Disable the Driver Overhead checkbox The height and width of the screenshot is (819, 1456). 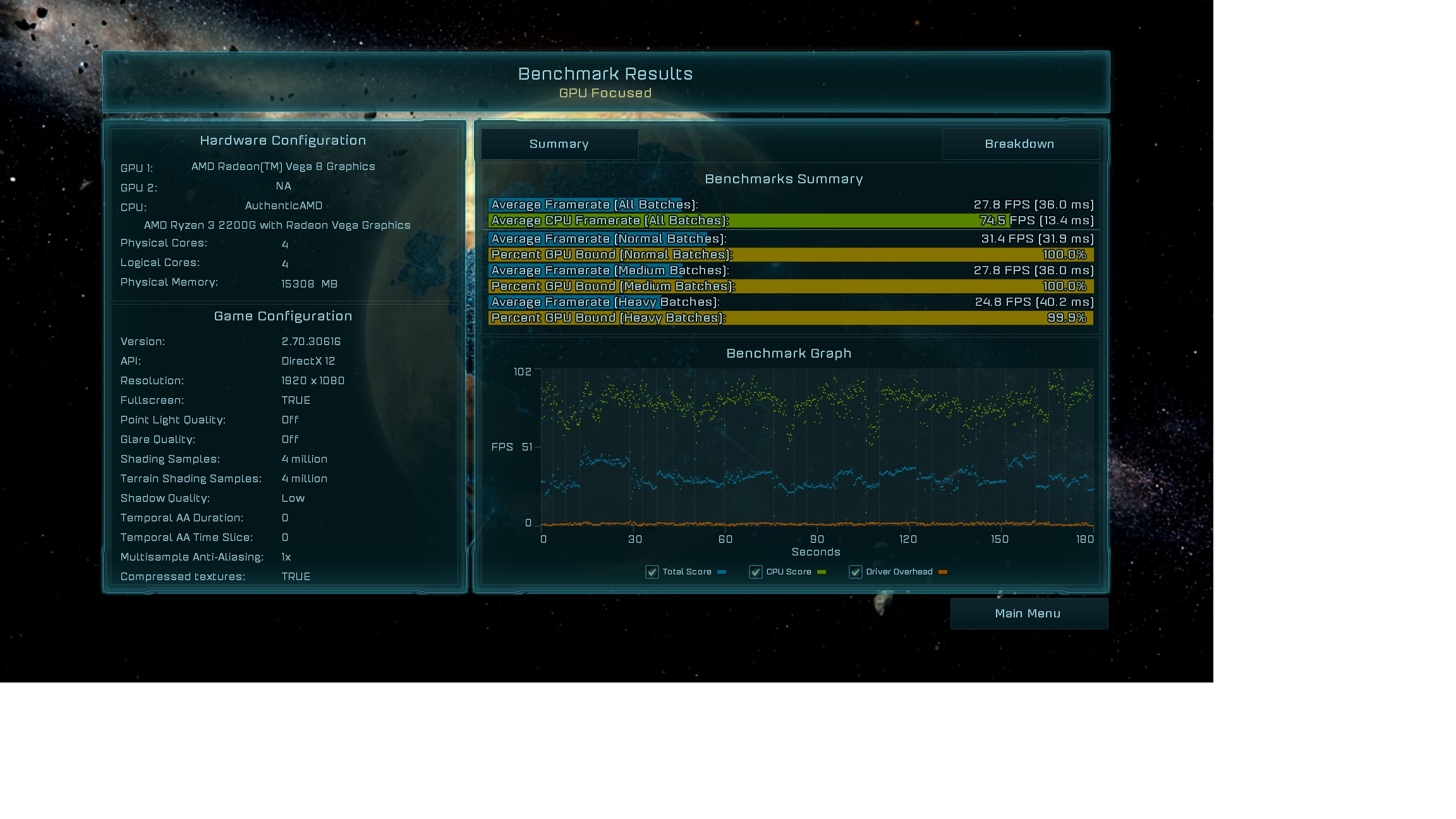point(855,572)
